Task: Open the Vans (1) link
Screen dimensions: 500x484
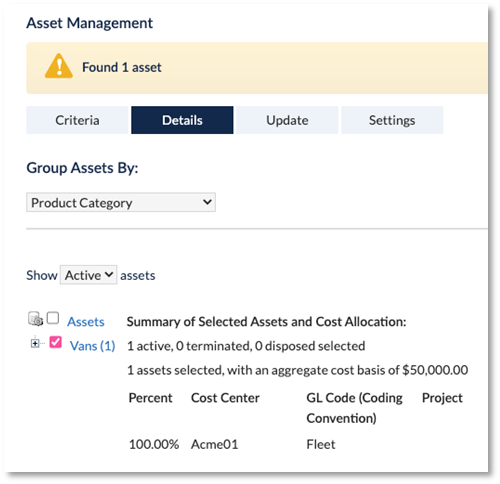Action: [x=92, y=346]
